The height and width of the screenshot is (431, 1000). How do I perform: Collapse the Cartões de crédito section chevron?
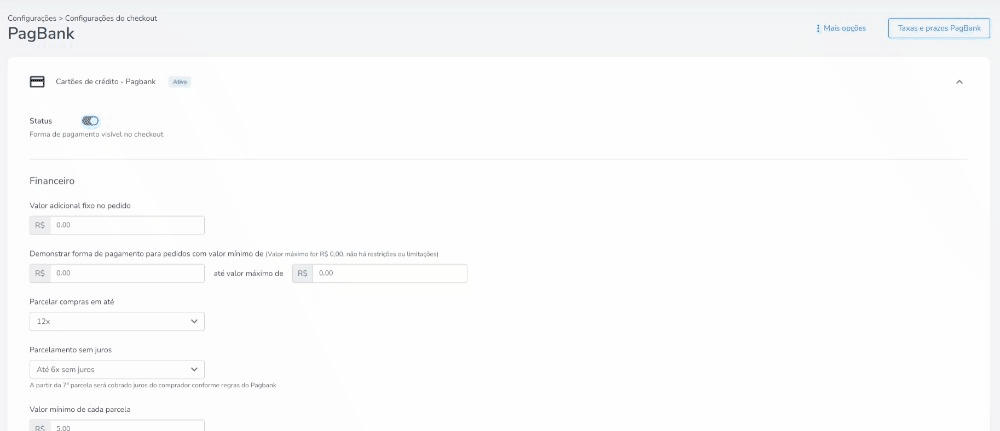tap(959, 82)
